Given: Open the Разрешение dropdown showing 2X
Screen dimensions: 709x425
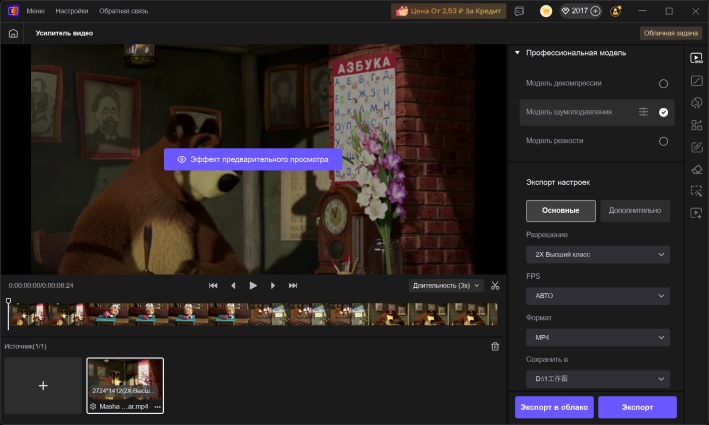Looking at the screenshot, I should (x=598, y=255).
